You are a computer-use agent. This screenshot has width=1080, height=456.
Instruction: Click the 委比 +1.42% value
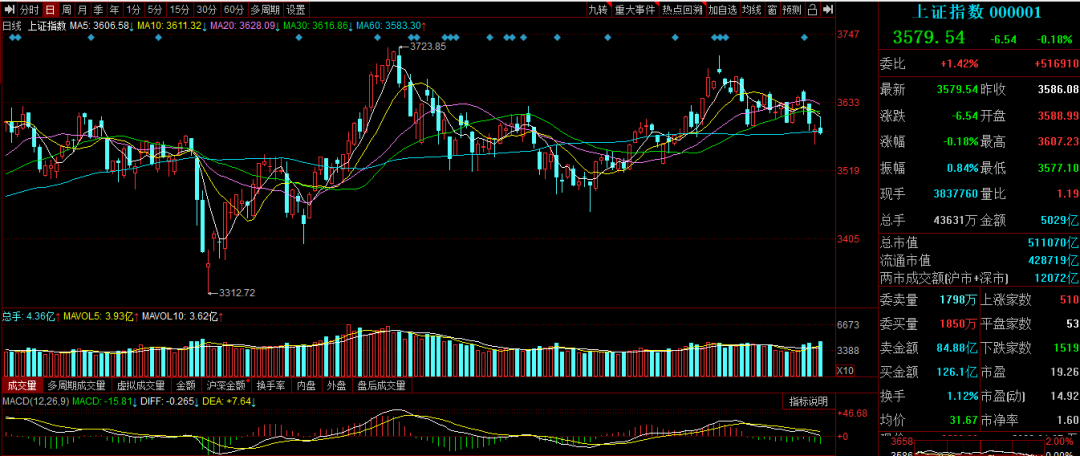(x=959, y=63)
